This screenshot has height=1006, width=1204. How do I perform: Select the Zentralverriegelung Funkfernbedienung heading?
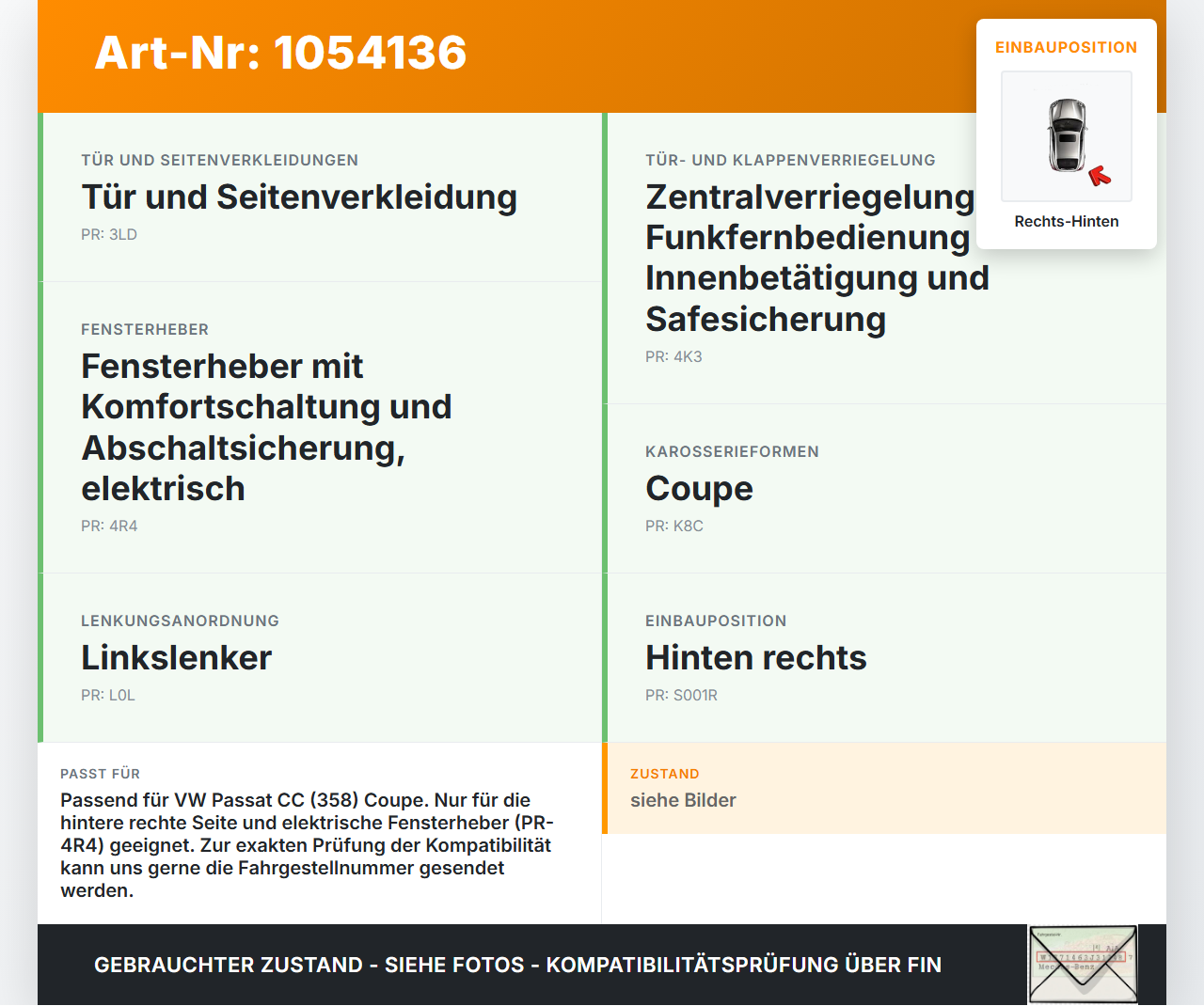point(816,259)
